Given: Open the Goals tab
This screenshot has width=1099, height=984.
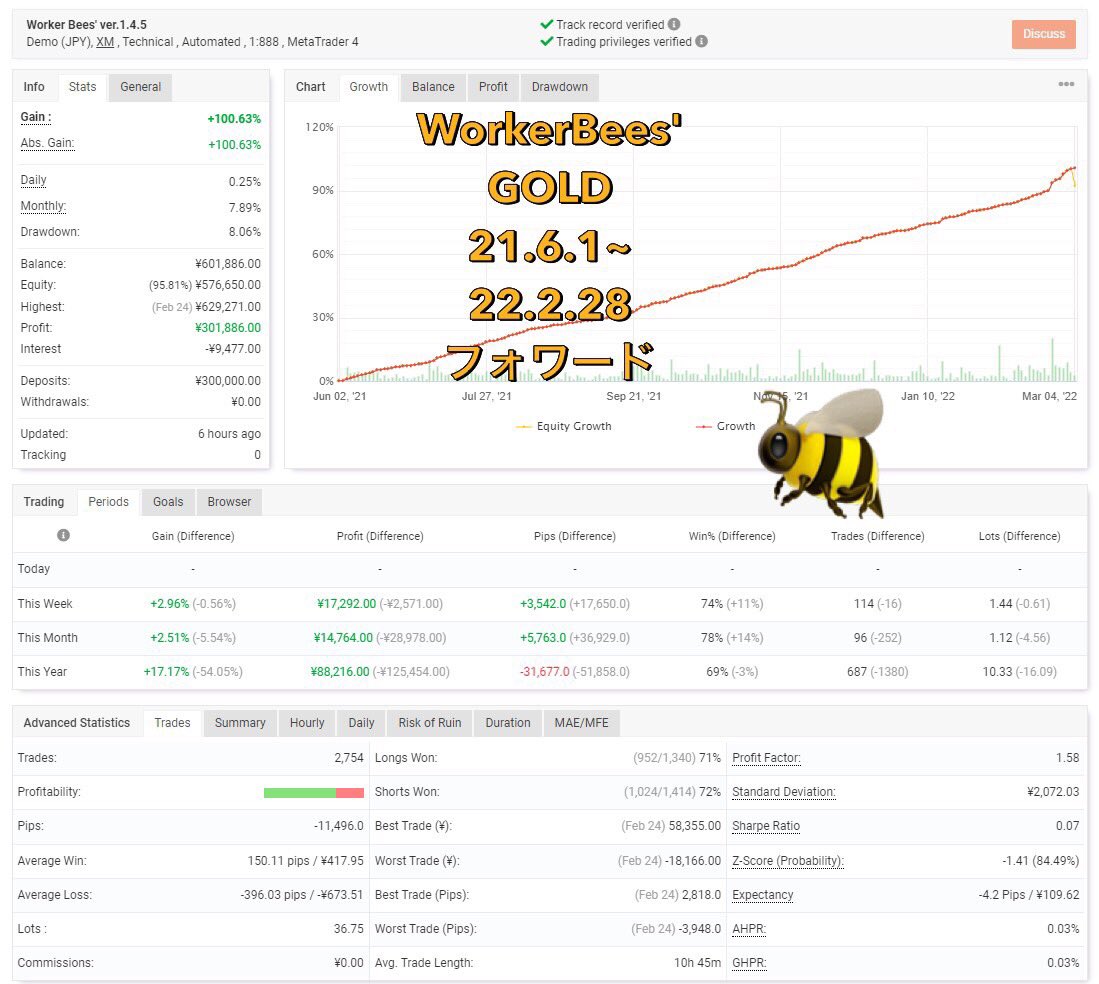Looking at the screenshot, I should pyautogui.click(x=168, y=502).
